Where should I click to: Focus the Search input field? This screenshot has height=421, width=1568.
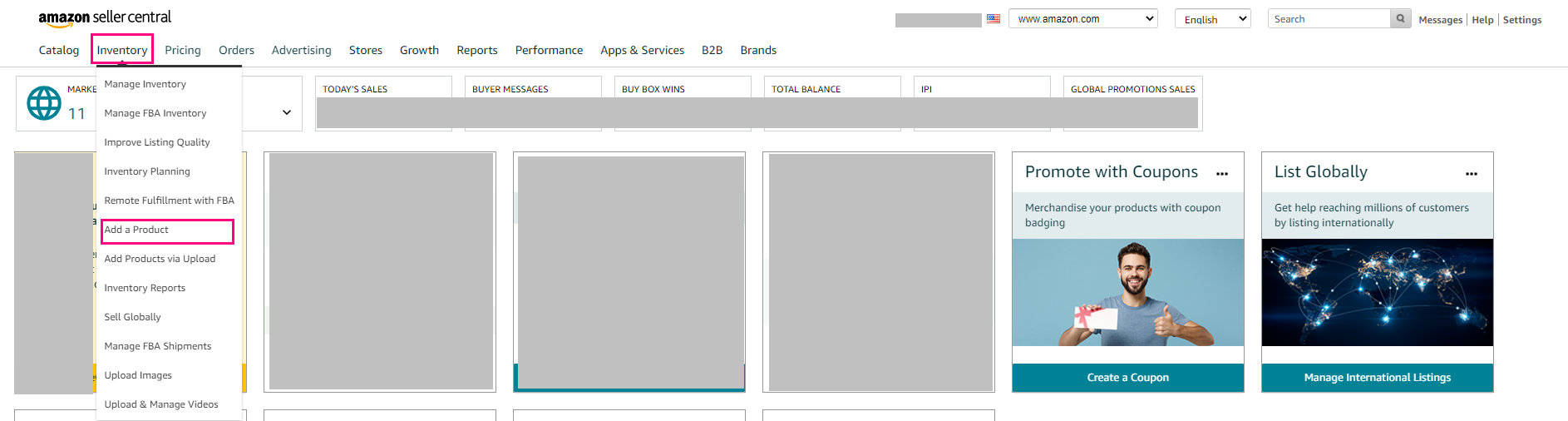click(x=1329, y=18)
